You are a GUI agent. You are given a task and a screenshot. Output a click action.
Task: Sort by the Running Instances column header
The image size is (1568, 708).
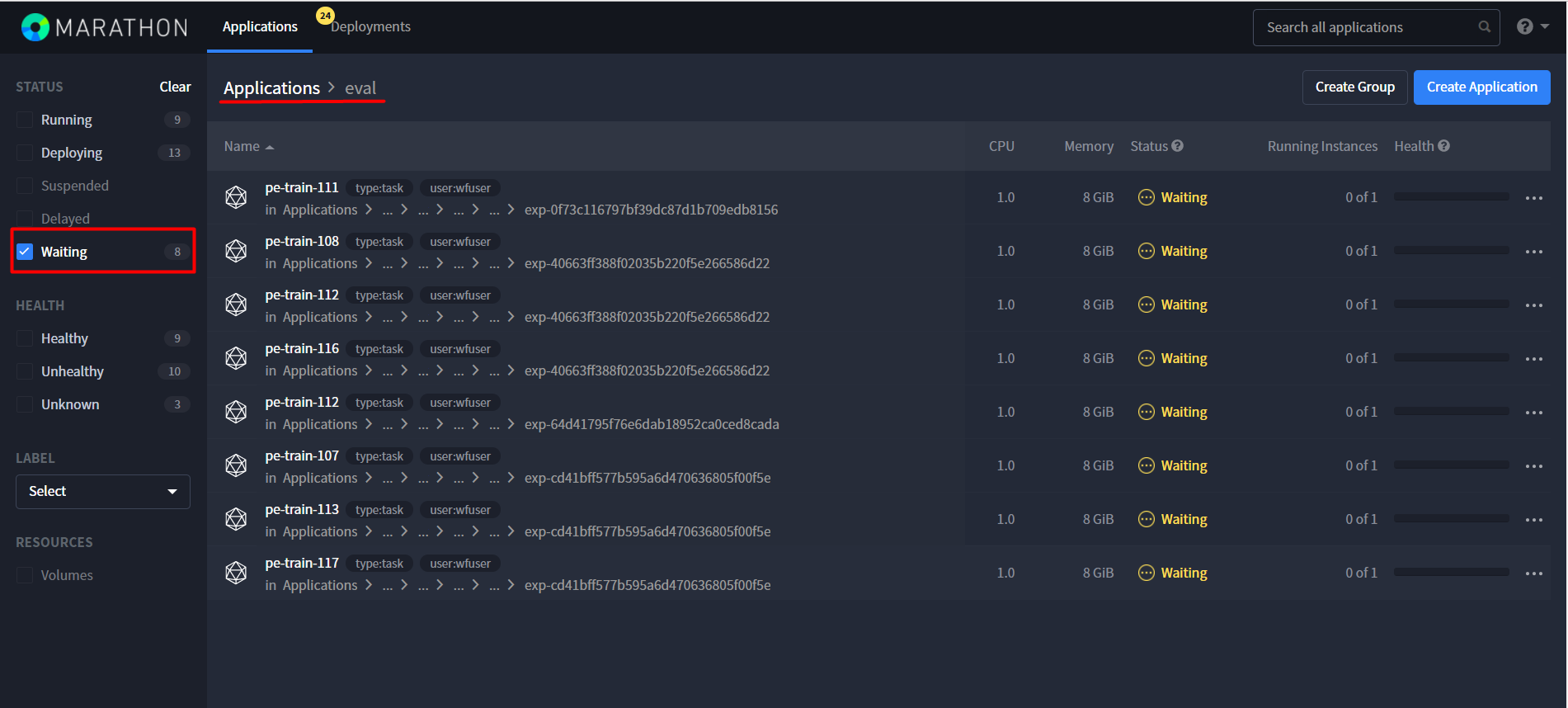pos(1322,146)
